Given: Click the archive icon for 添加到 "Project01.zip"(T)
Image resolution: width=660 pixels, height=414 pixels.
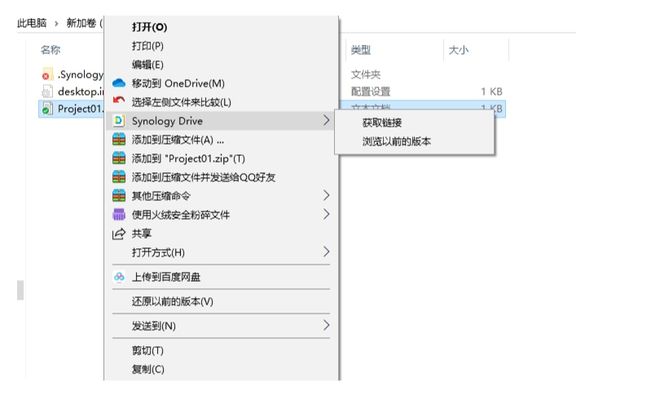Looking at the screenshot, I should pyautogui.click(x=119, y=158).
